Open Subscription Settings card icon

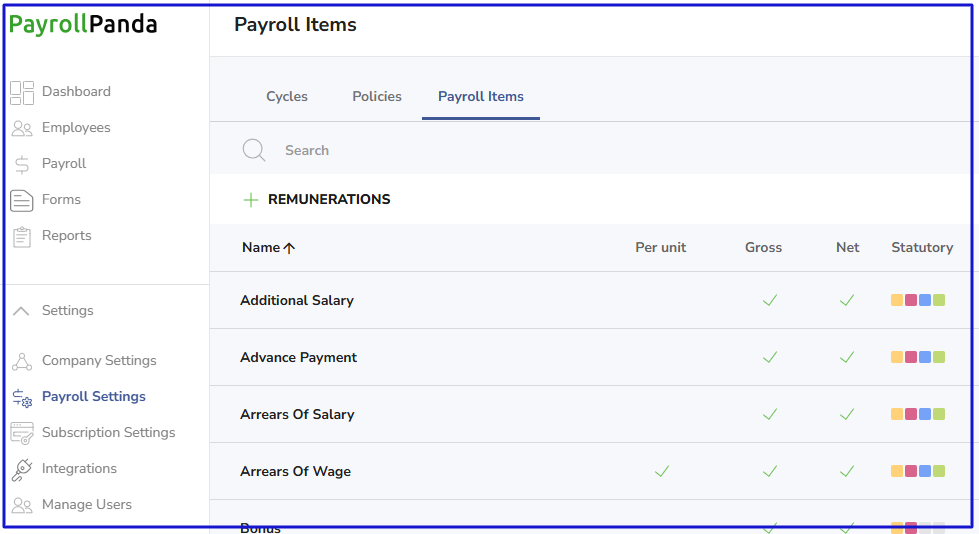[x=22, y=433]
